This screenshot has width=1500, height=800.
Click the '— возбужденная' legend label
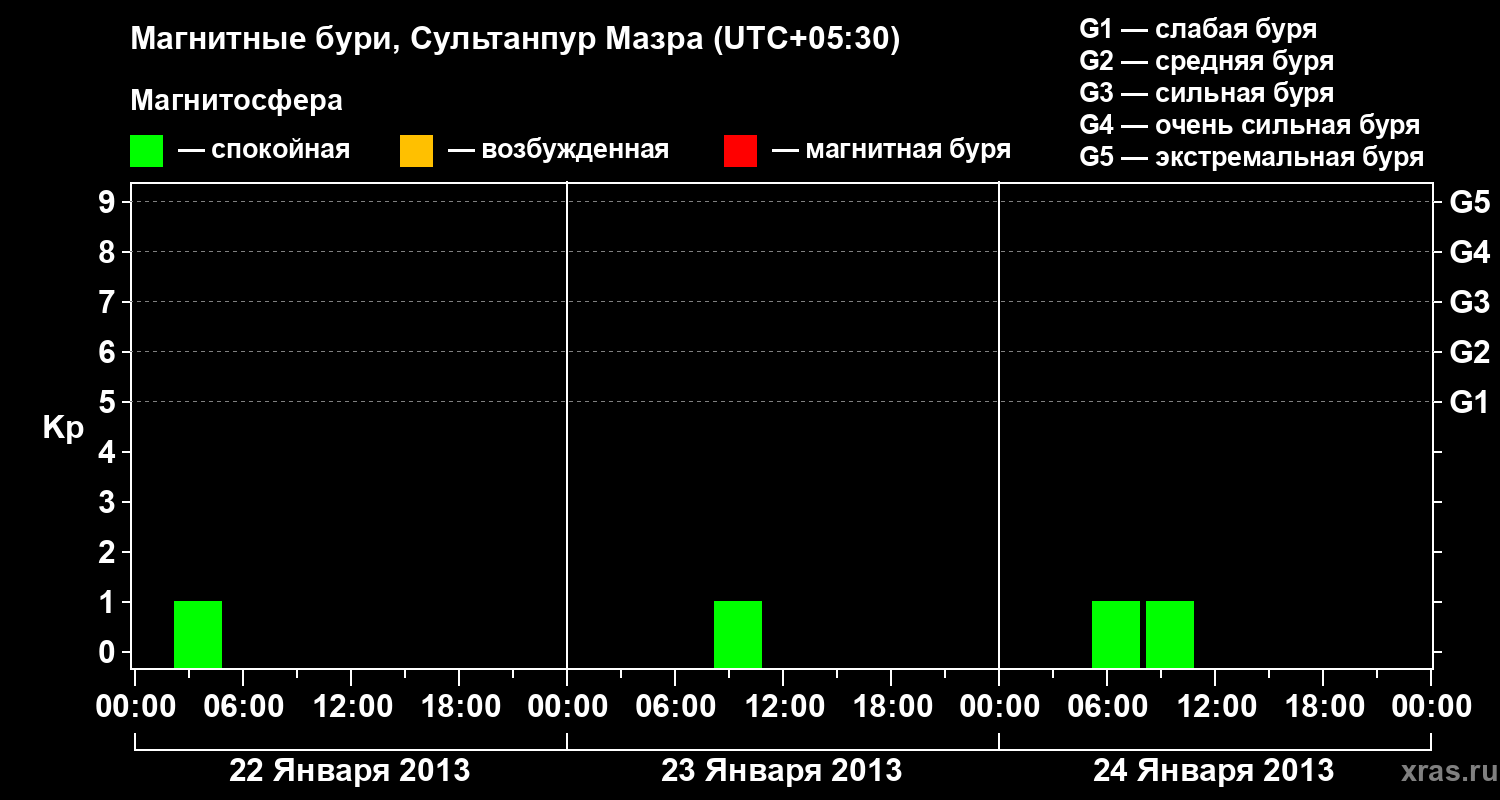558,150
